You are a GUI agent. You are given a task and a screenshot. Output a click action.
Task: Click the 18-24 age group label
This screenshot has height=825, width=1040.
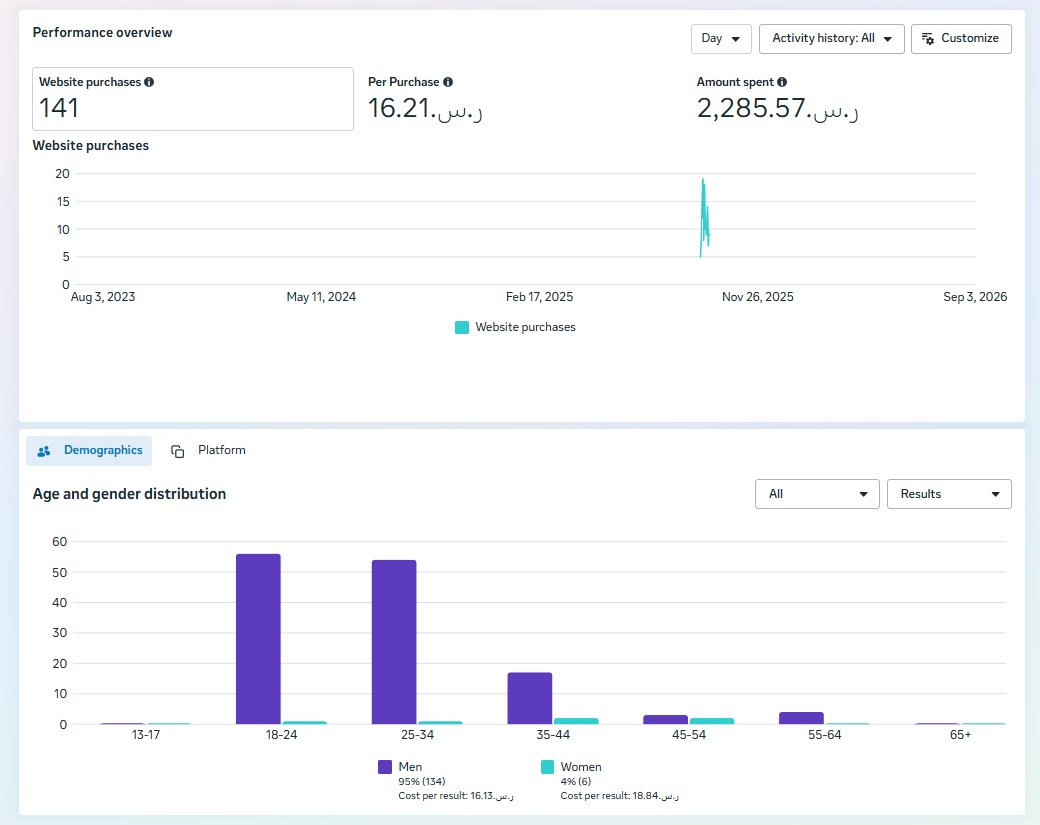point(281,735)
